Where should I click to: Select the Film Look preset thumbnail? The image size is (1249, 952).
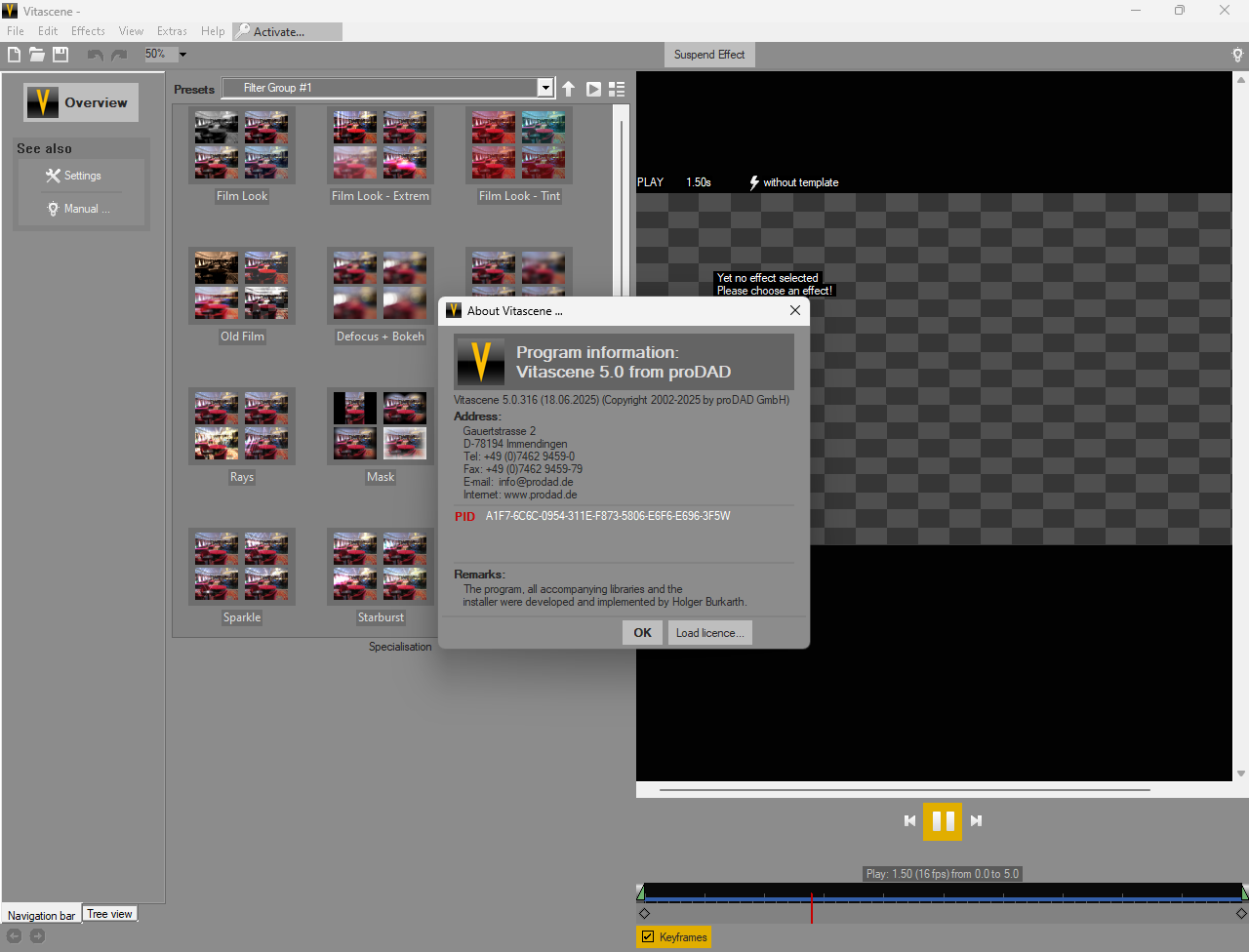pyautogui.click(x=242, y=145)
